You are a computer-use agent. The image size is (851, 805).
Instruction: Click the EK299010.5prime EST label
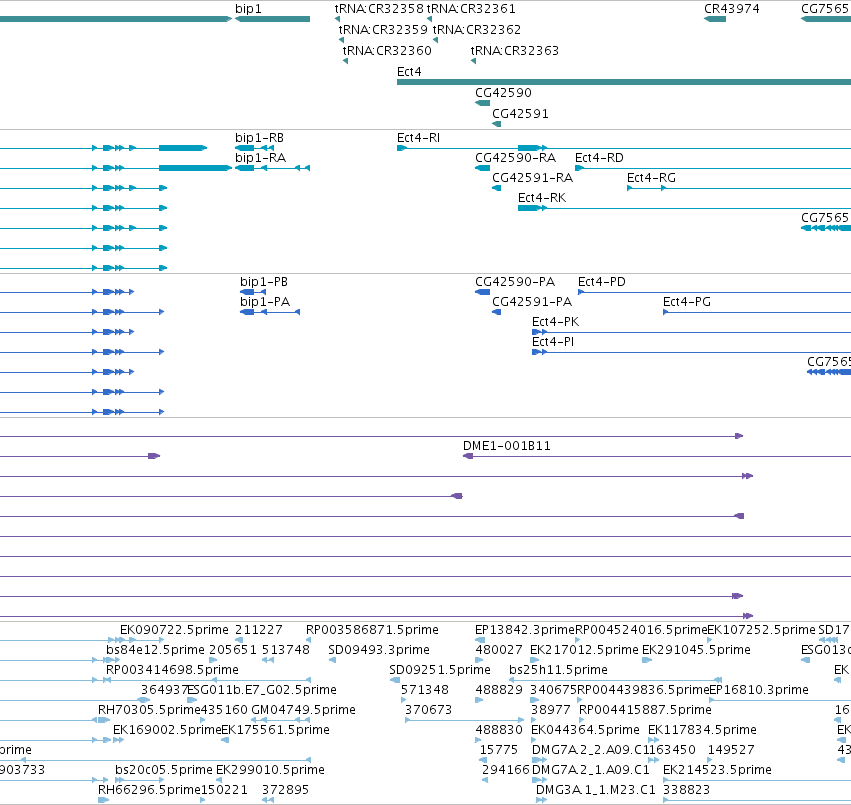pos(270,770)
